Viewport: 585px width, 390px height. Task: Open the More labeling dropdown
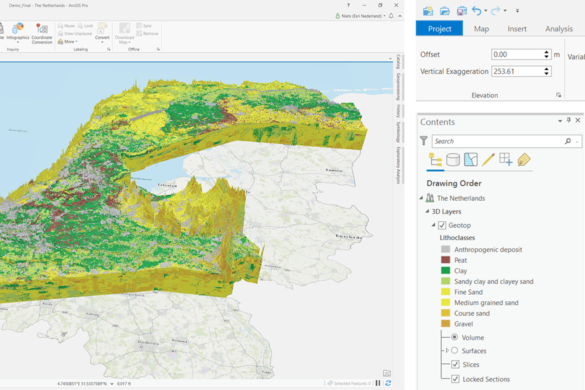[68, 42]
